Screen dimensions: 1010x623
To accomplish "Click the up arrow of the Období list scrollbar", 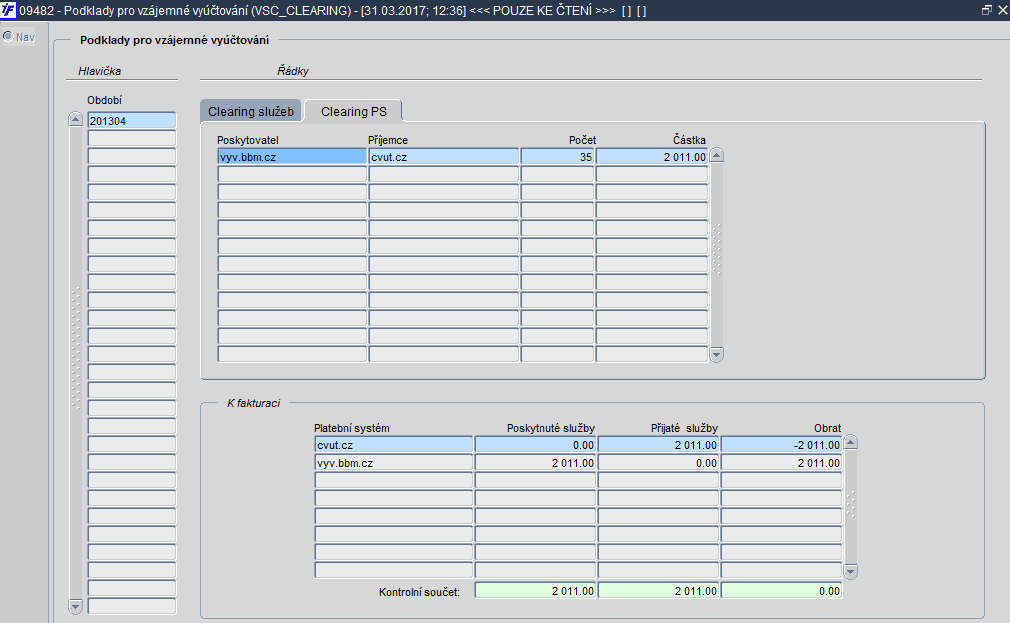I will (75, 119).
